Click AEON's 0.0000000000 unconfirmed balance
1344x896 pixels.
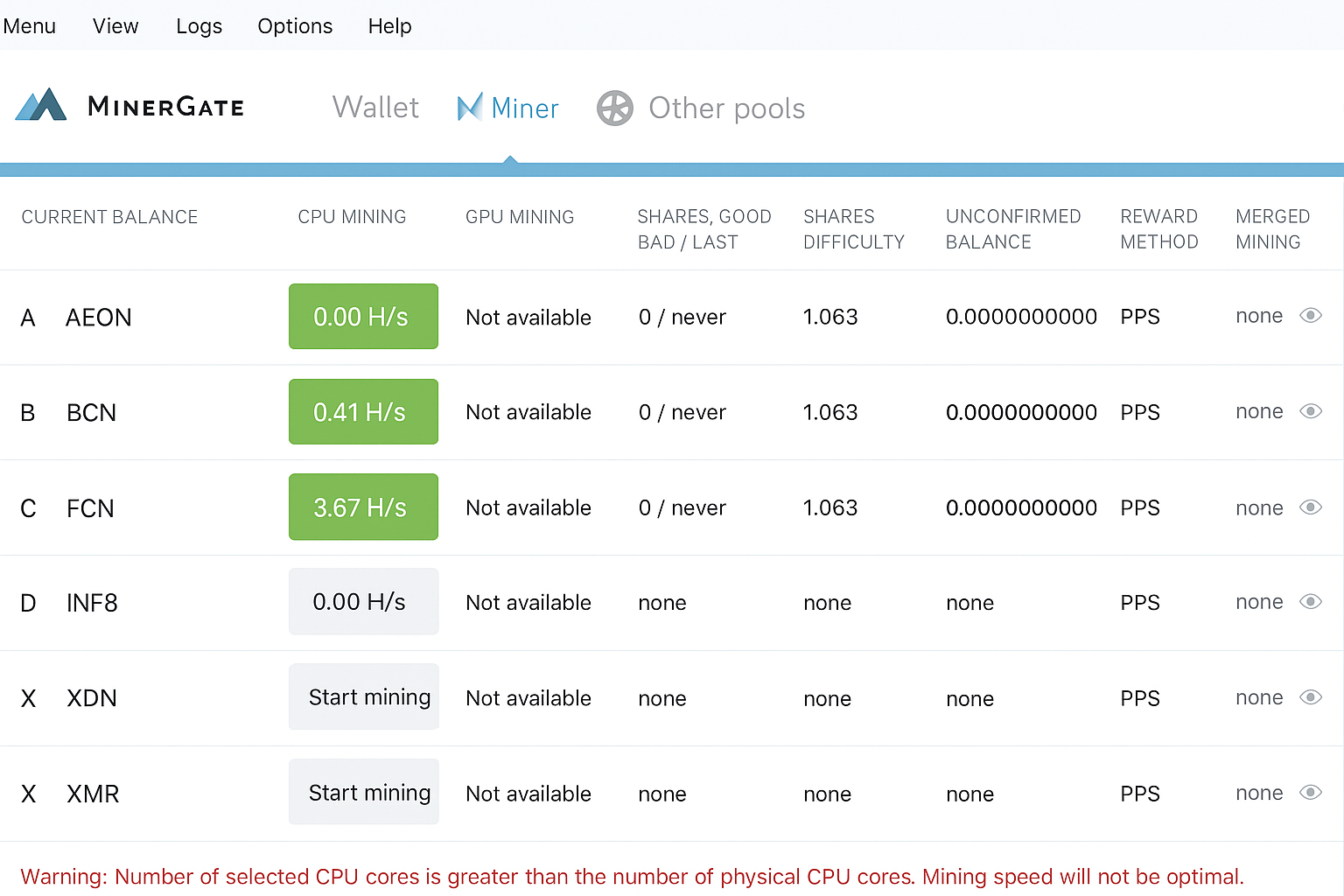point(1021,317)
